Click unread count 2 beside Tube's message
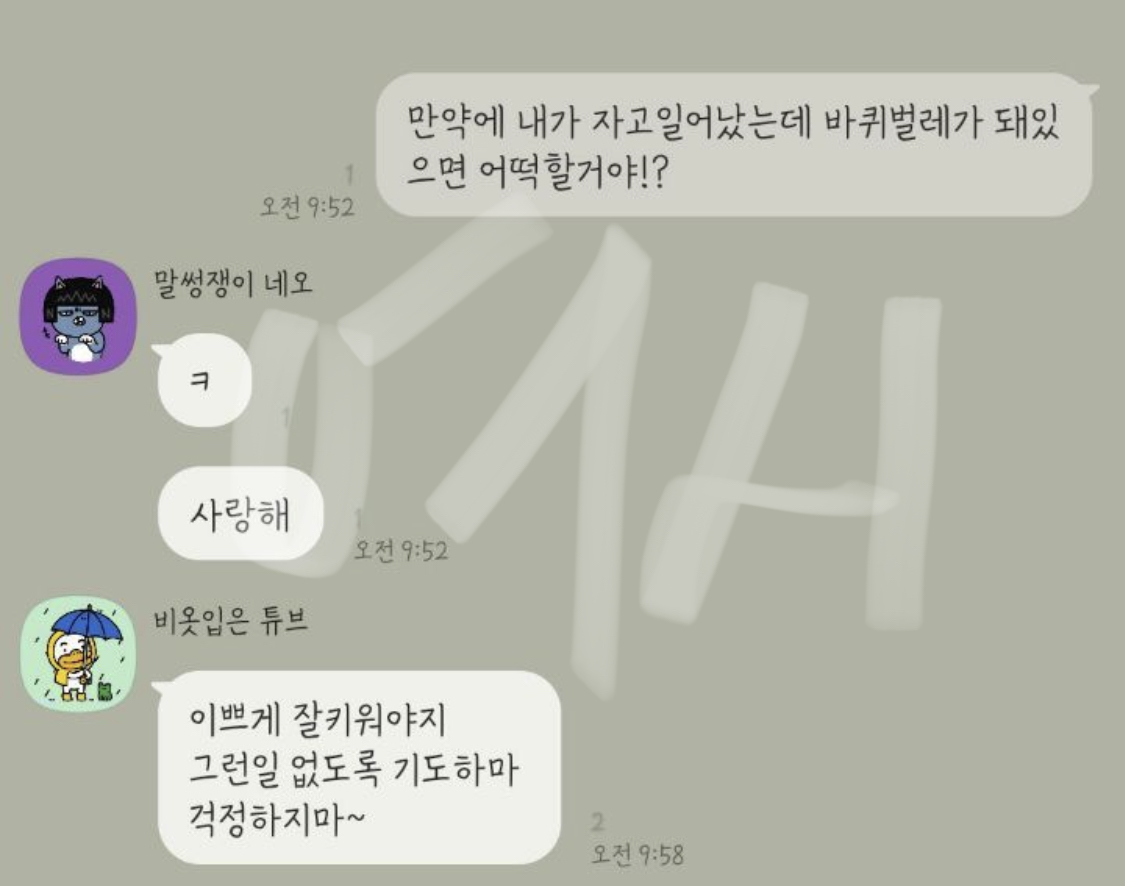1125x886 pixels. 598,822
